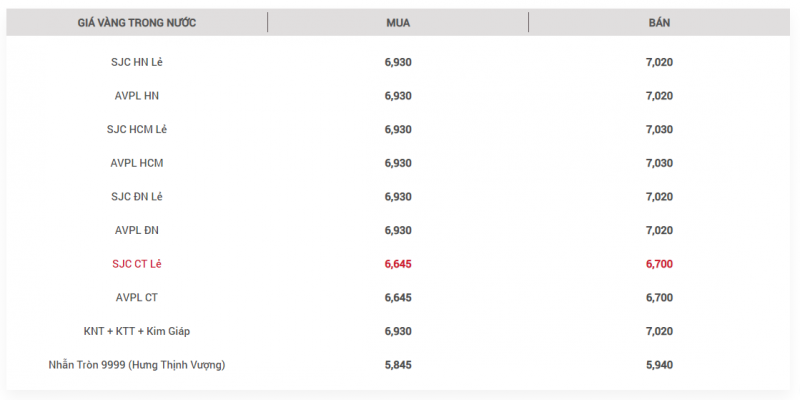This screenshot has height=400, width=800.
Task: Select the KNT + KTT + Kim Giáp label
Action: [x=136, y=331]
